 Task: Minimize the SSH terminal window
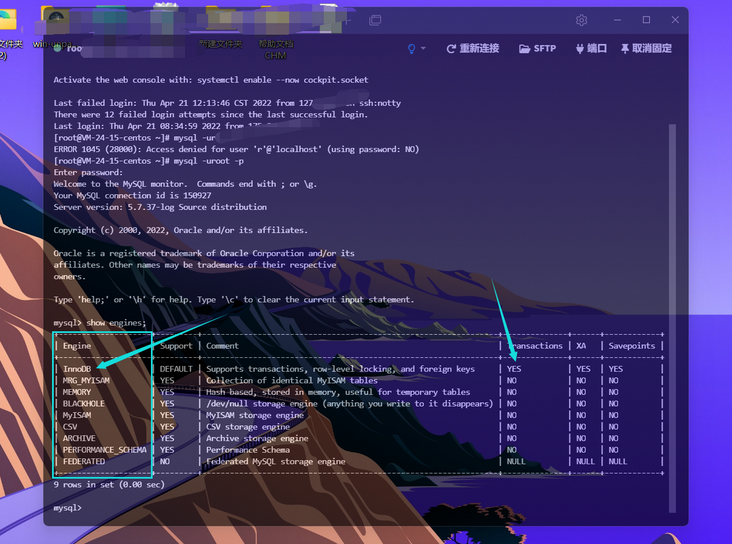(618, 20)
